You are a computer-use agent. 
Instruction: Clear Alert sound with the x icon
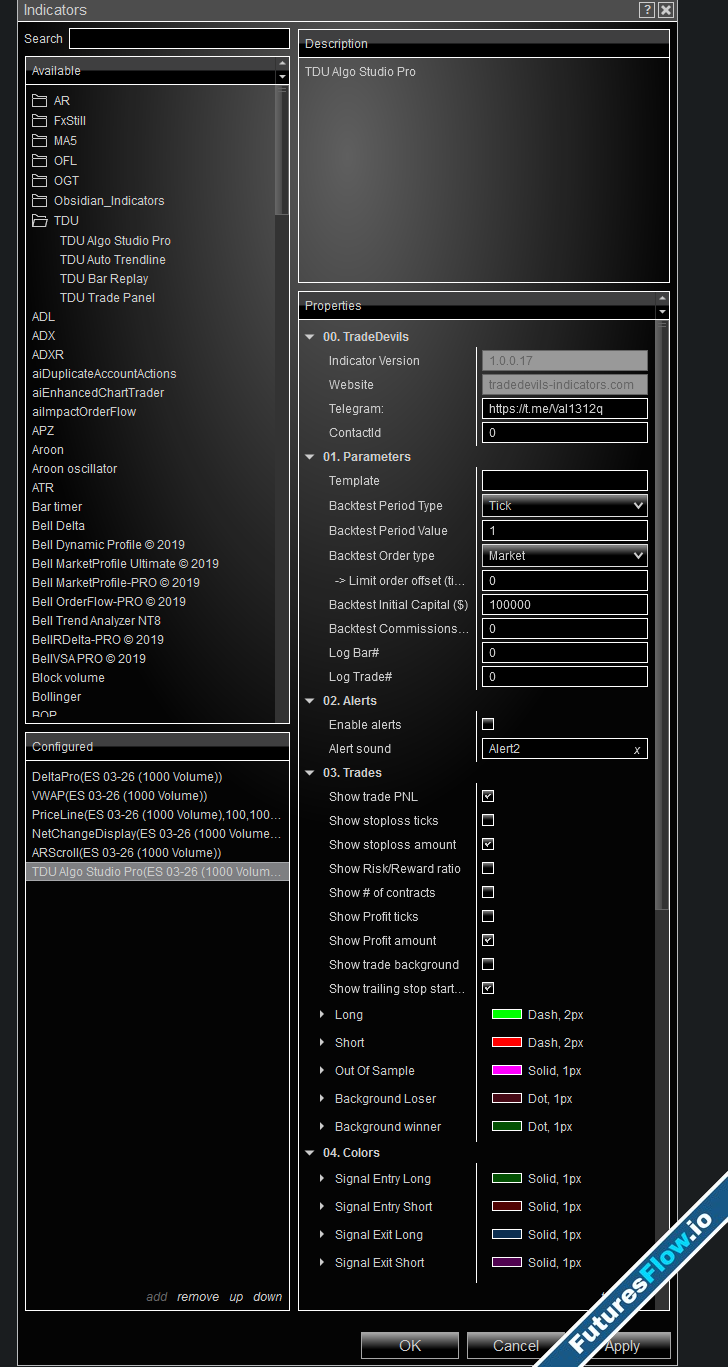[637, 750]
